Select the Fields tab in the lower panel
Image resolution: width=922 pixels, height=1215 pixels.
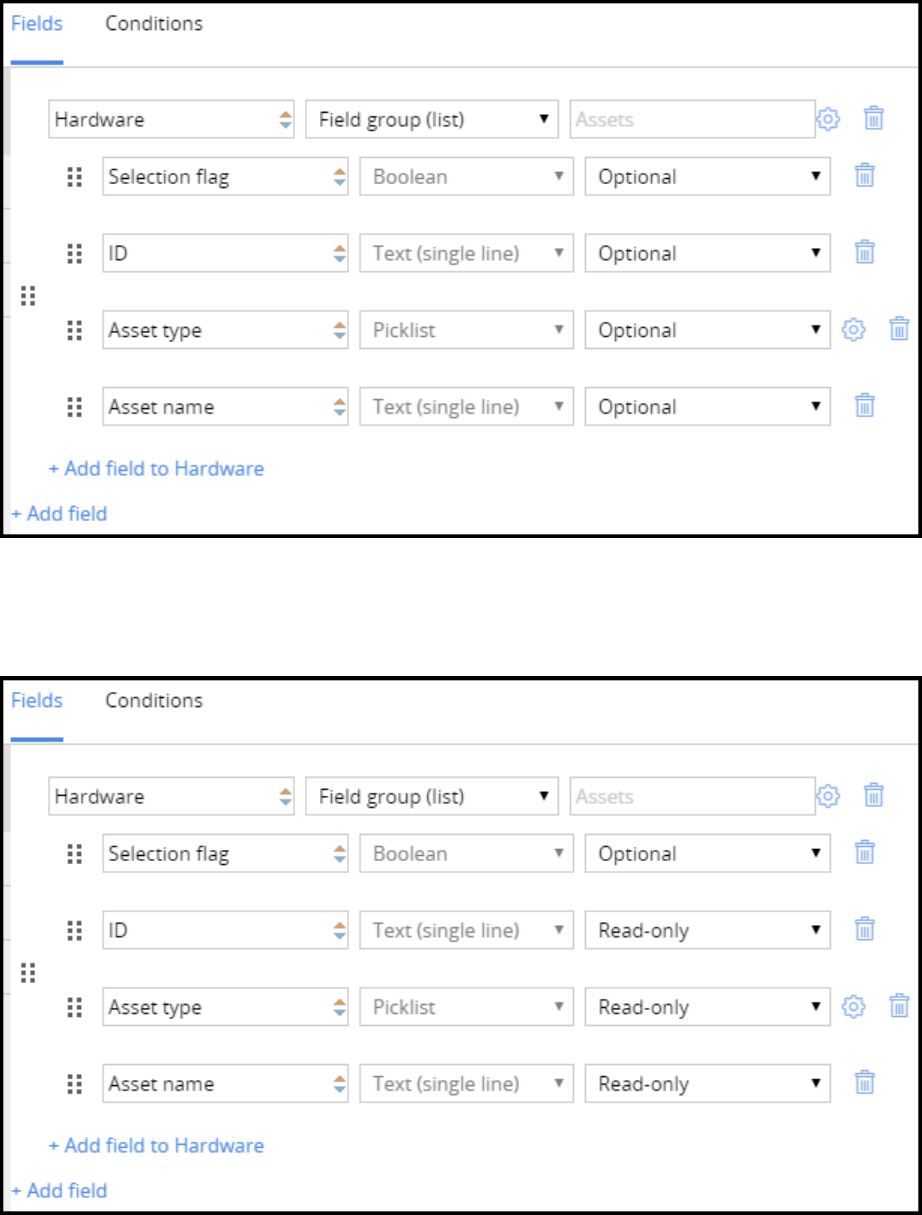(37, 701)
